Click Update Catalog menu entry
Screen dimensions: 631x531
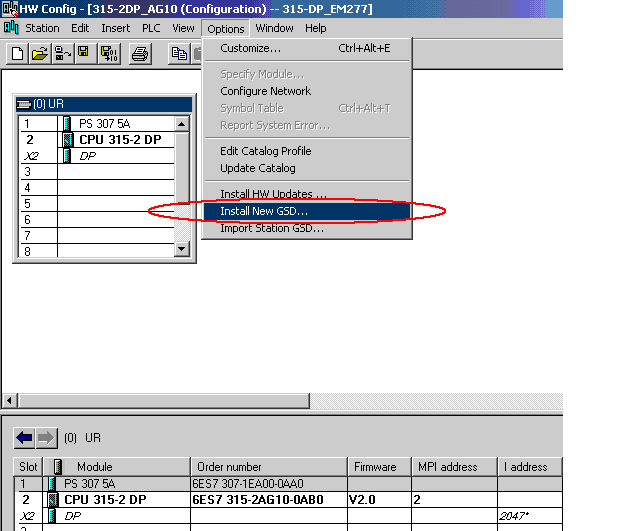257,168
